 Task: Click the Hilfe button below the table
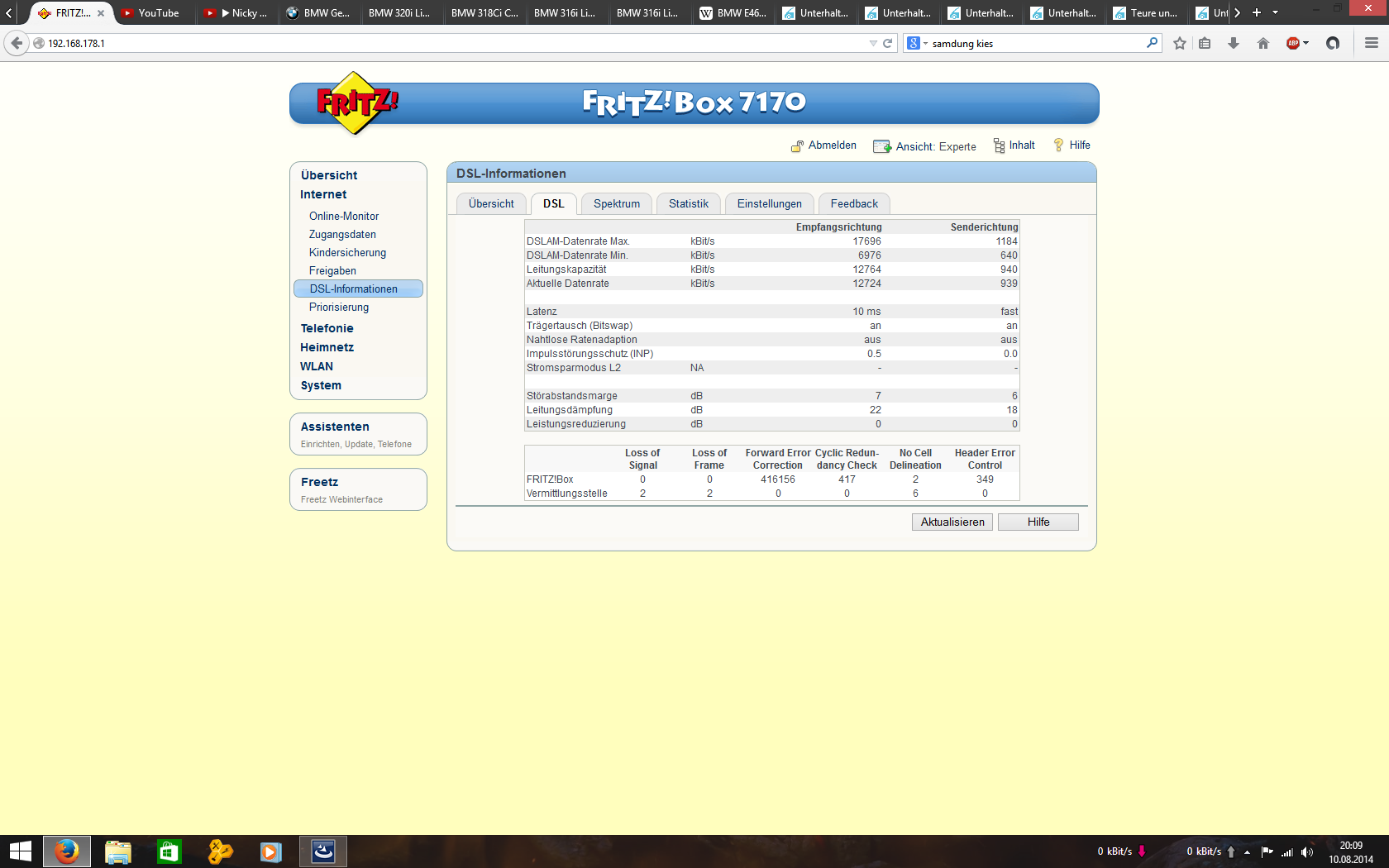click(x=1038, y=522)
